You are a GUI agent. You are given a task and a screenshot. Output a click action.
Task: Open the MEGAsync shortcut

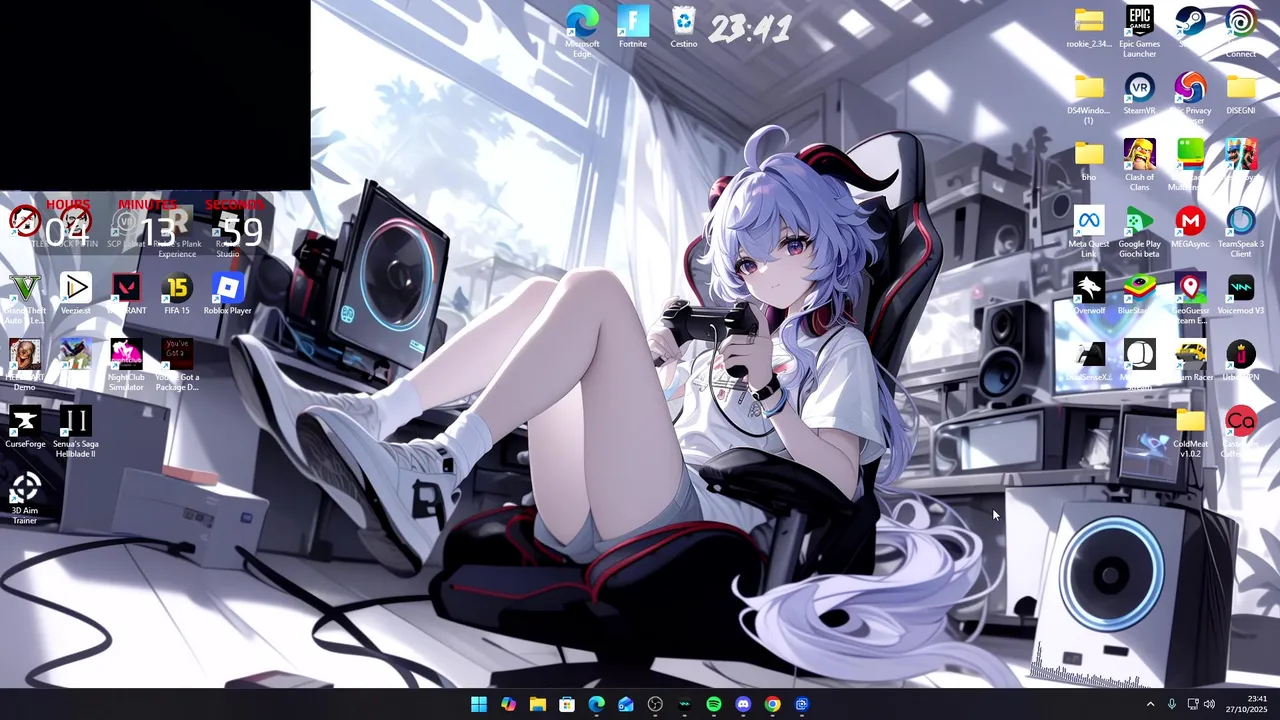pyautogui.click(x=1190, y=228)
